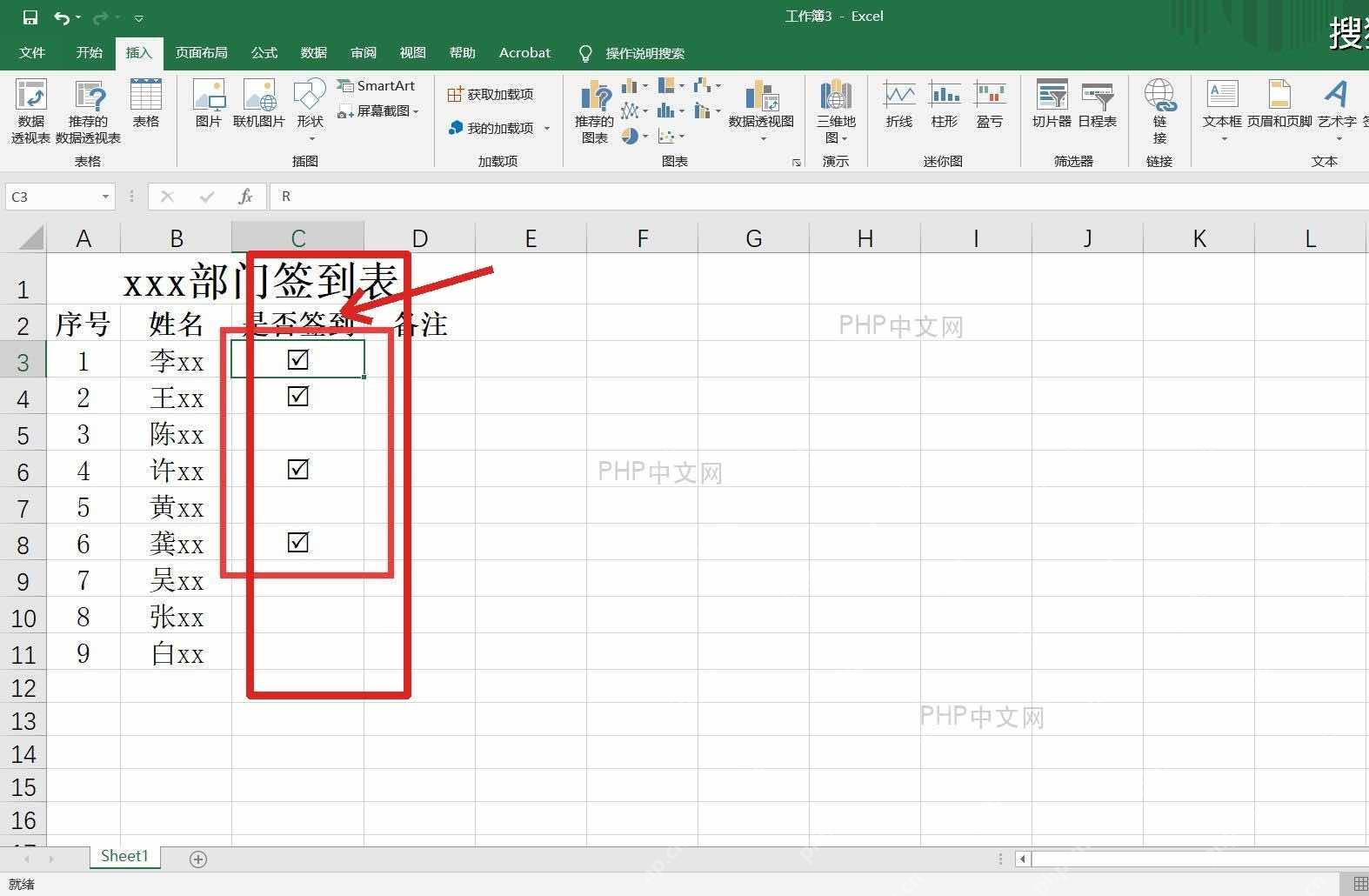Save the workbook with the floppy icon
1369x896 pixels.
point(30,17)
